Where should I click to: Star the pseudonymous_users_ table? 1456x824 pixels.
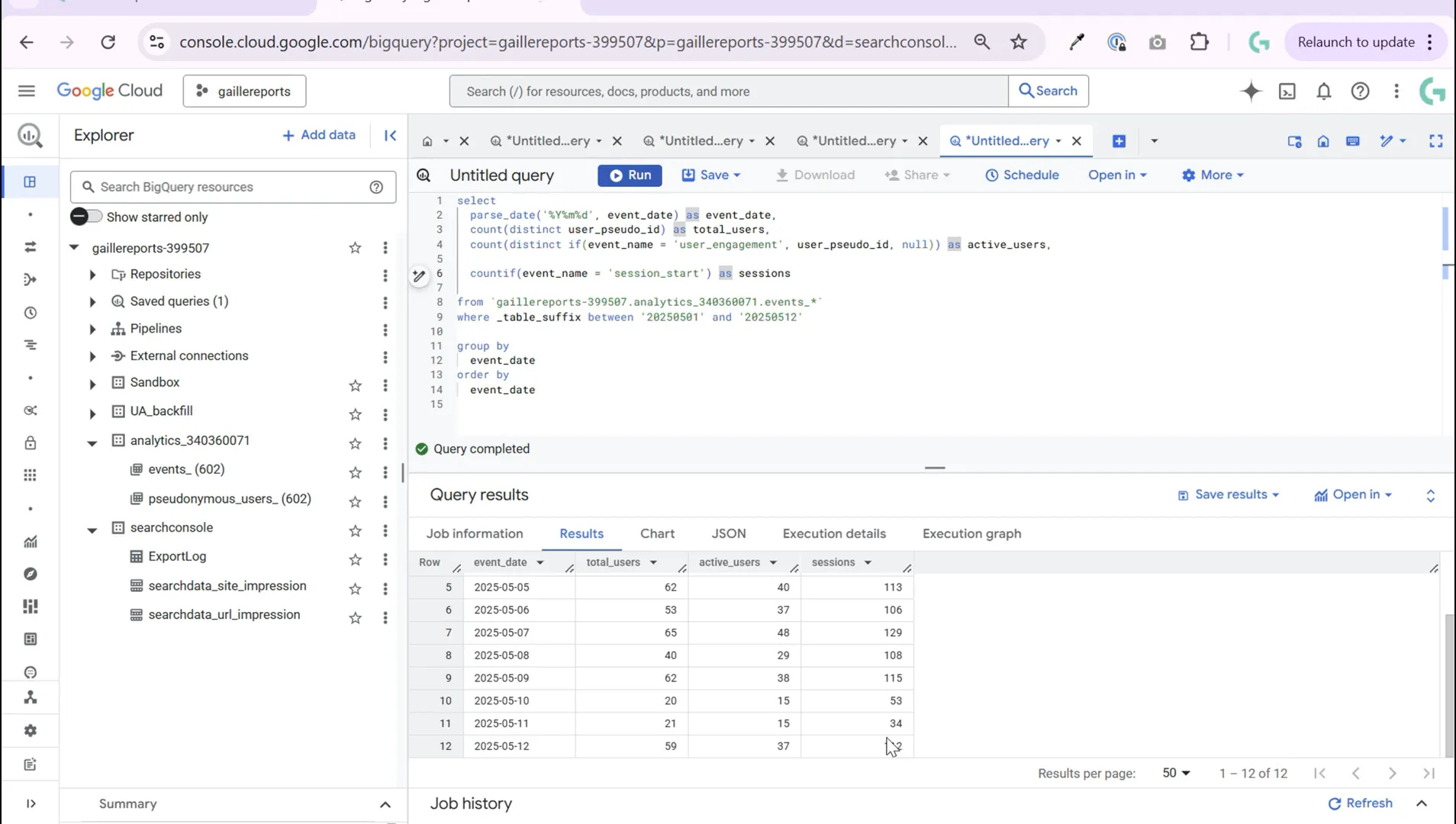tap(355, 501)
